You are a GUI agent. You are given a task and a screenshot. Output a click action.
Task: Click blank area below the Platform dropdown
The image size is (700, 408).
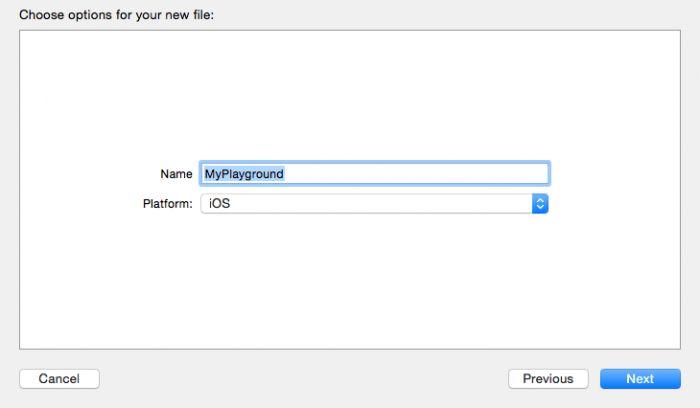pyautogui.click(x=350, y=280)
